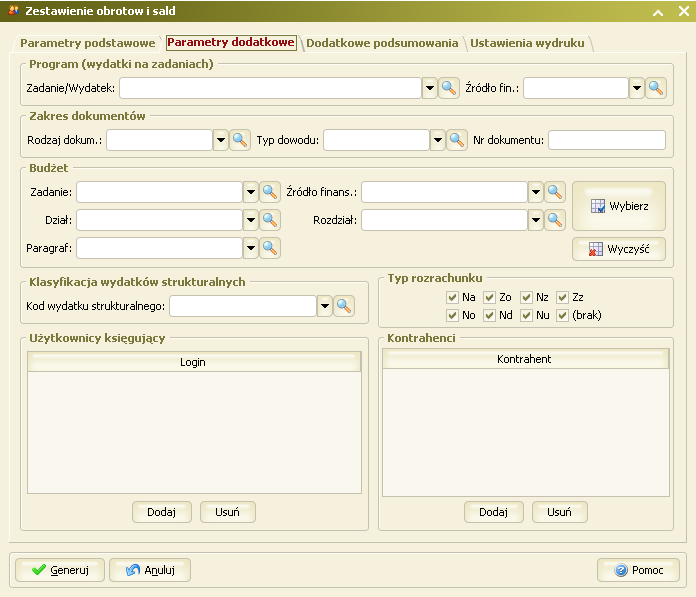Click magnifier next to Źródło finans. field

tap(555, 192)
